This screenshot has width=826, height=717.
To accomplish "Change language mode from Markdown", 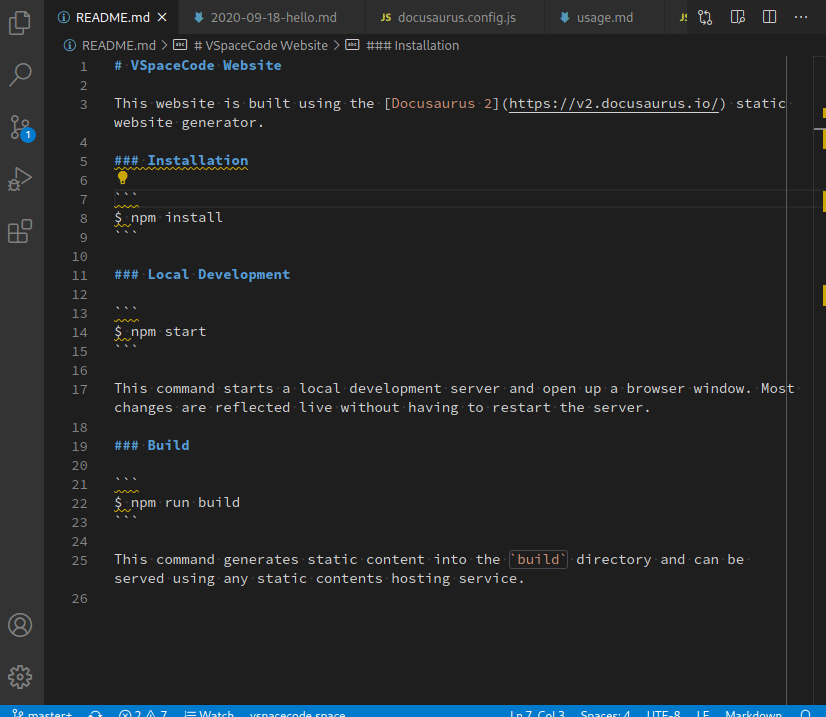I will point(753,713).
